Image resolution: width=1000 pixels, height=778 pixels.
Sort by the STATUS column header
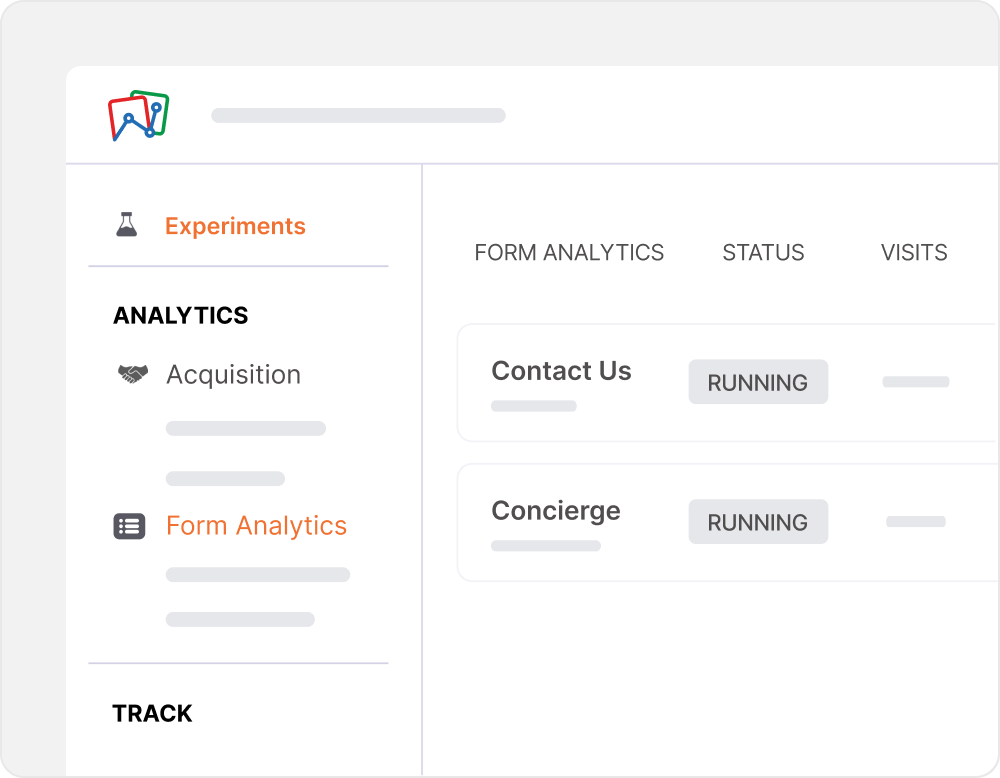coord(763,253)
